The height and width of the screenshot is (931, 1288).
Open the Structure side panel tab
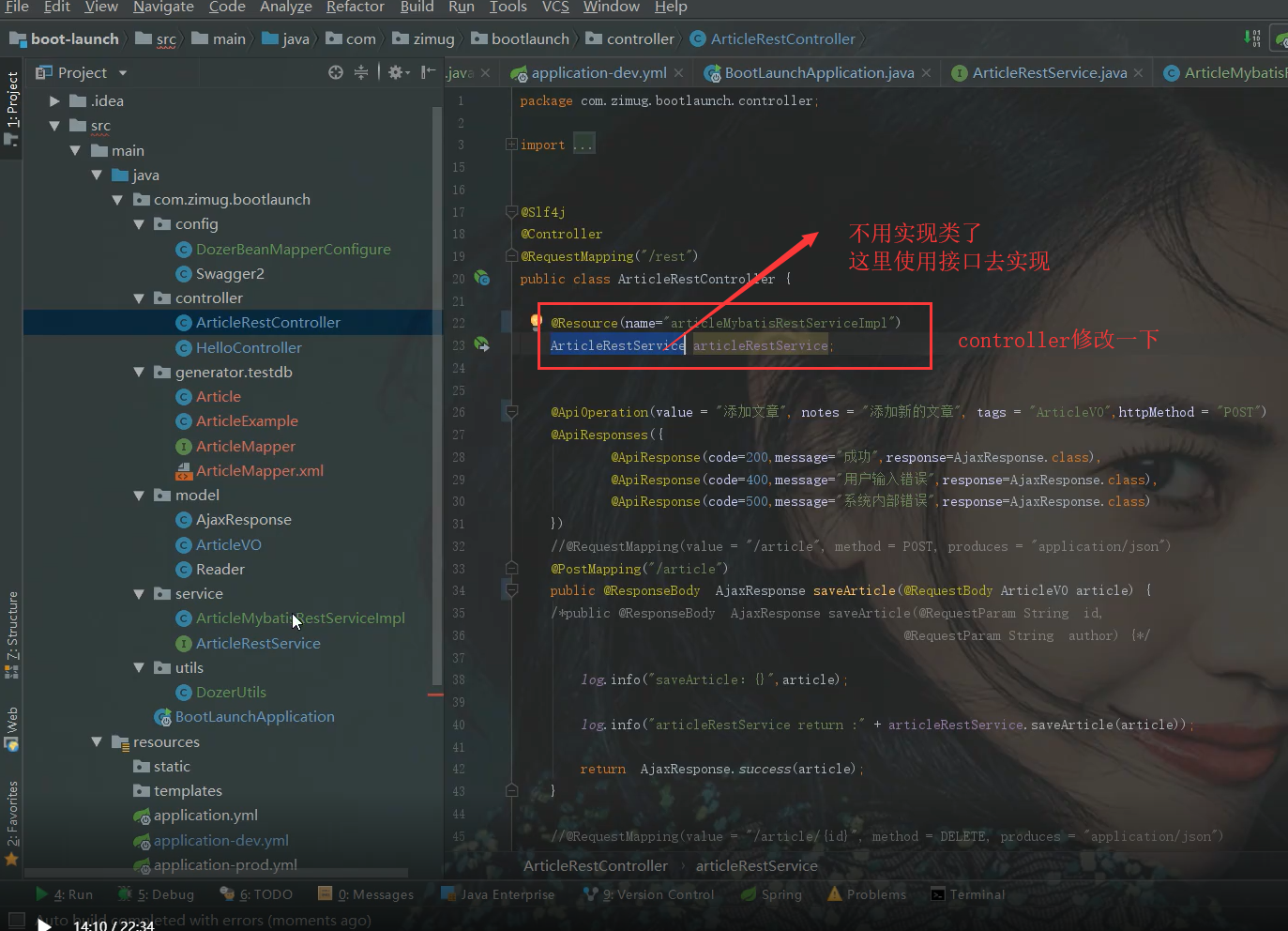(12, 635)
